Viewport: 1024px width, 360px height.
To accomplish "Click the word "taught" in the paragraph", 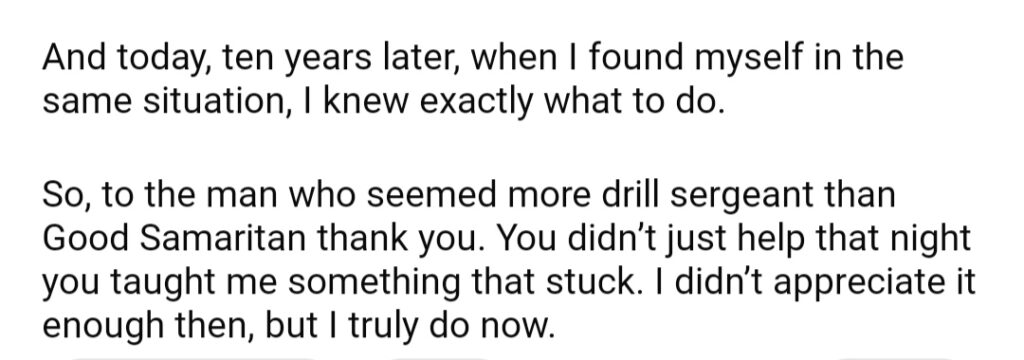I will 155,283.
